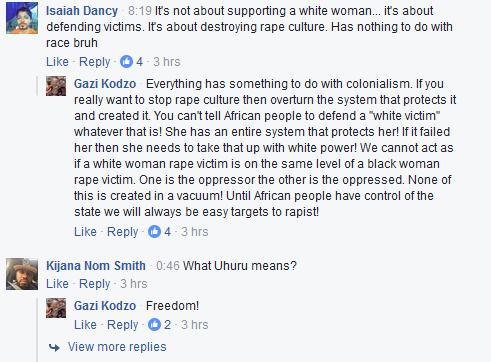Screen dimensions: 491x362
Task: Open Gazi Kodzo's avatar beside Freedom! reply
Action: tap(56, 308)
